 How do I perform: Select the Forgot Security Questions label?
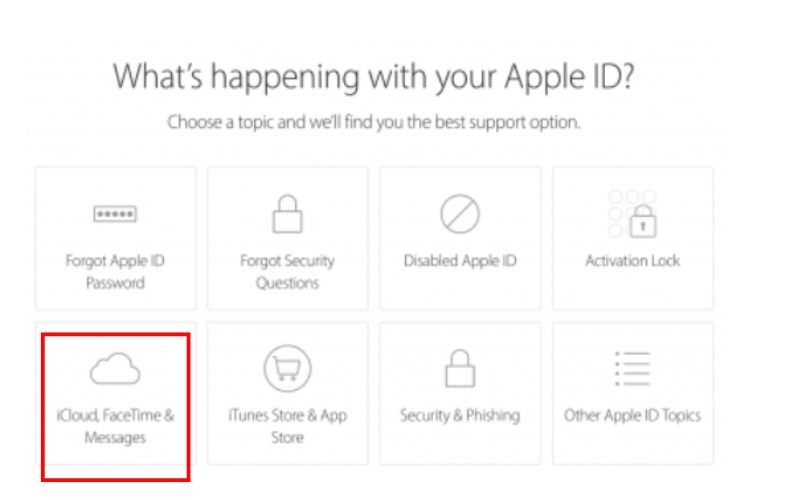(287, 272)
